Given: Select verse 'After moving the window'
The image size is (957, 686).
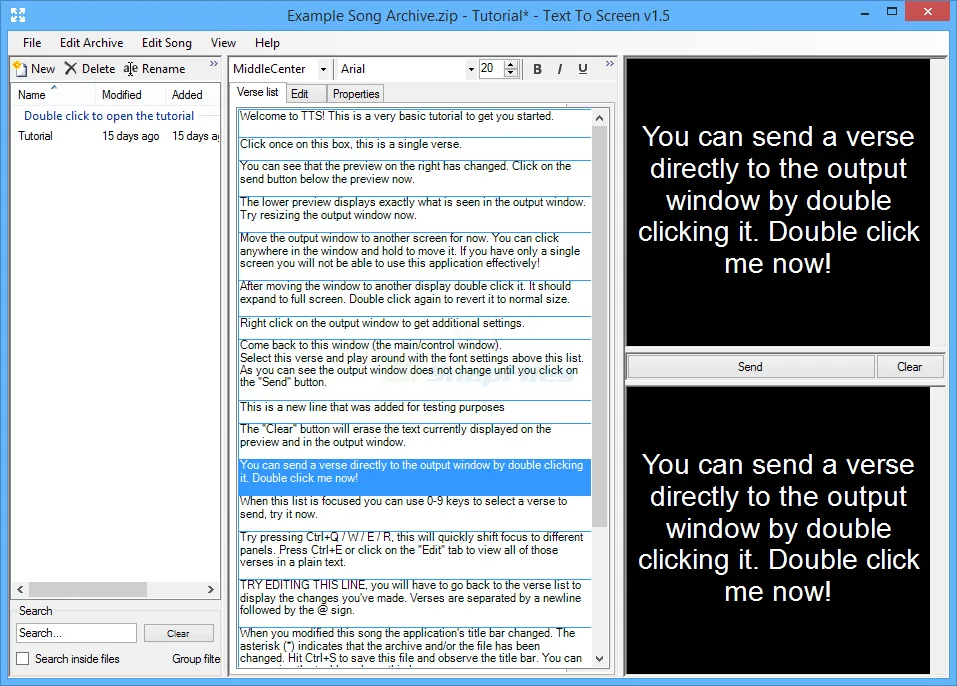Looking at the screenshot, I should click(x=414, y=298).
